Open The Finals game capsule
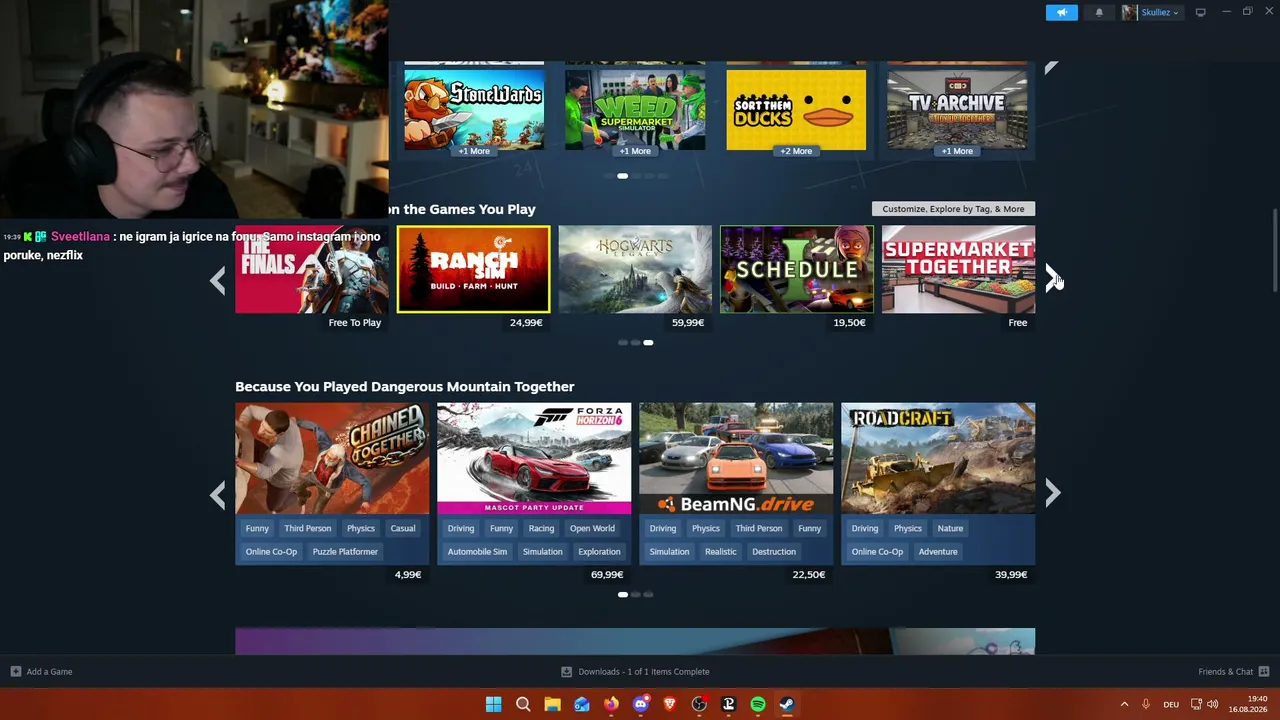 pos(312,269)
